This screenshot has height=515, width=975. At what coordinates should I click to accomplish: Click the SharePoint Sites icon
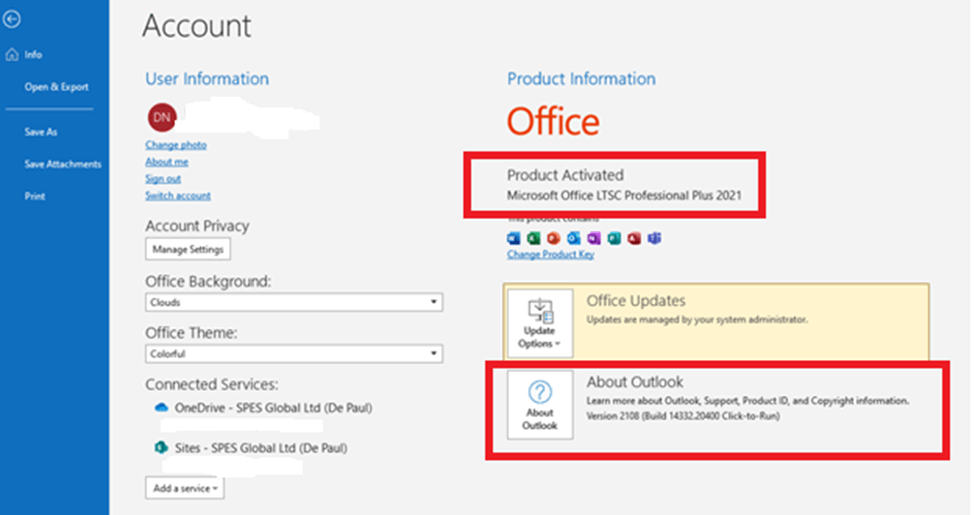click(x=161, y=448)
